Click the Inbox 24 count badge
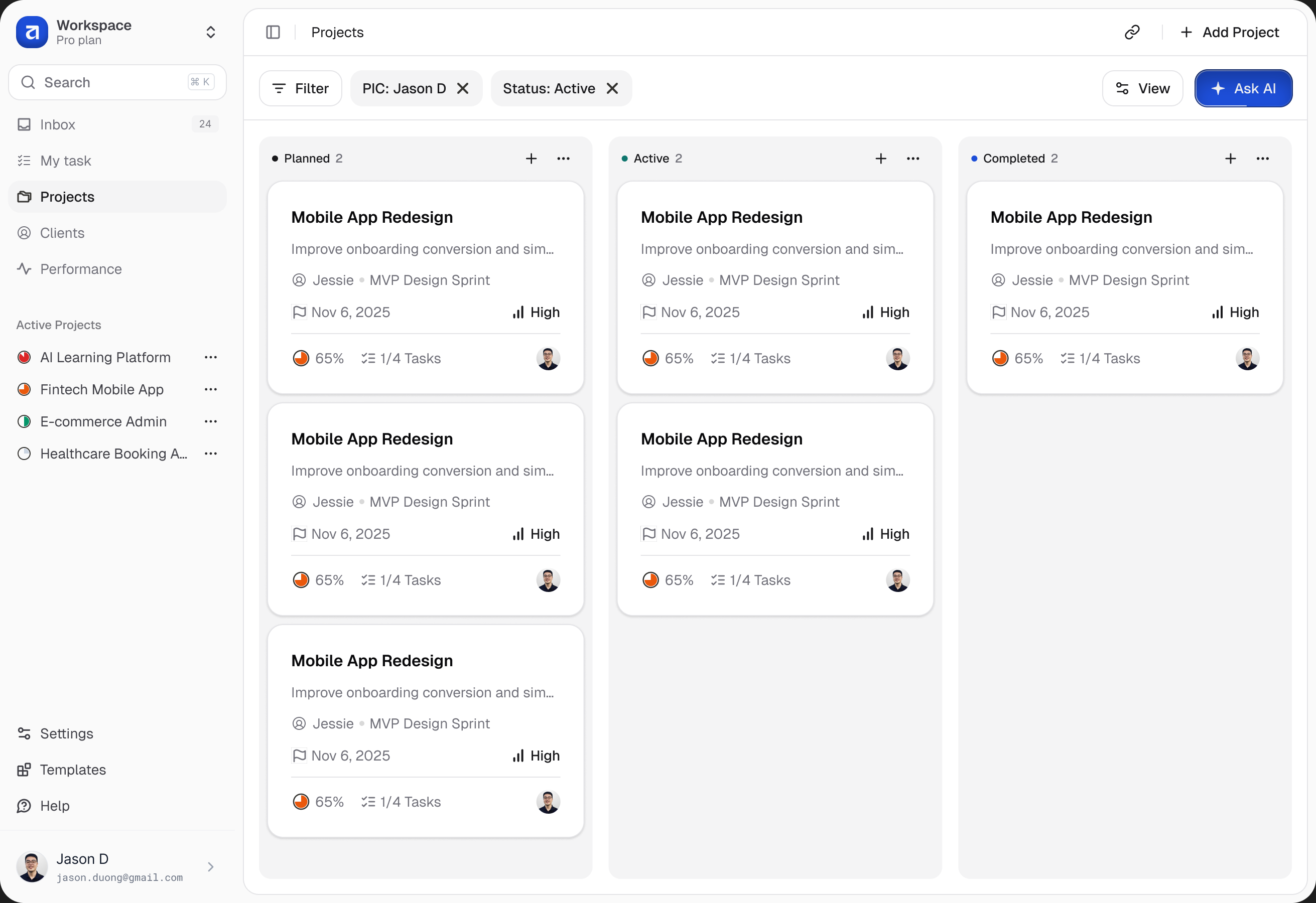This screenshot has height=903, width=1316. pos(205,124)
